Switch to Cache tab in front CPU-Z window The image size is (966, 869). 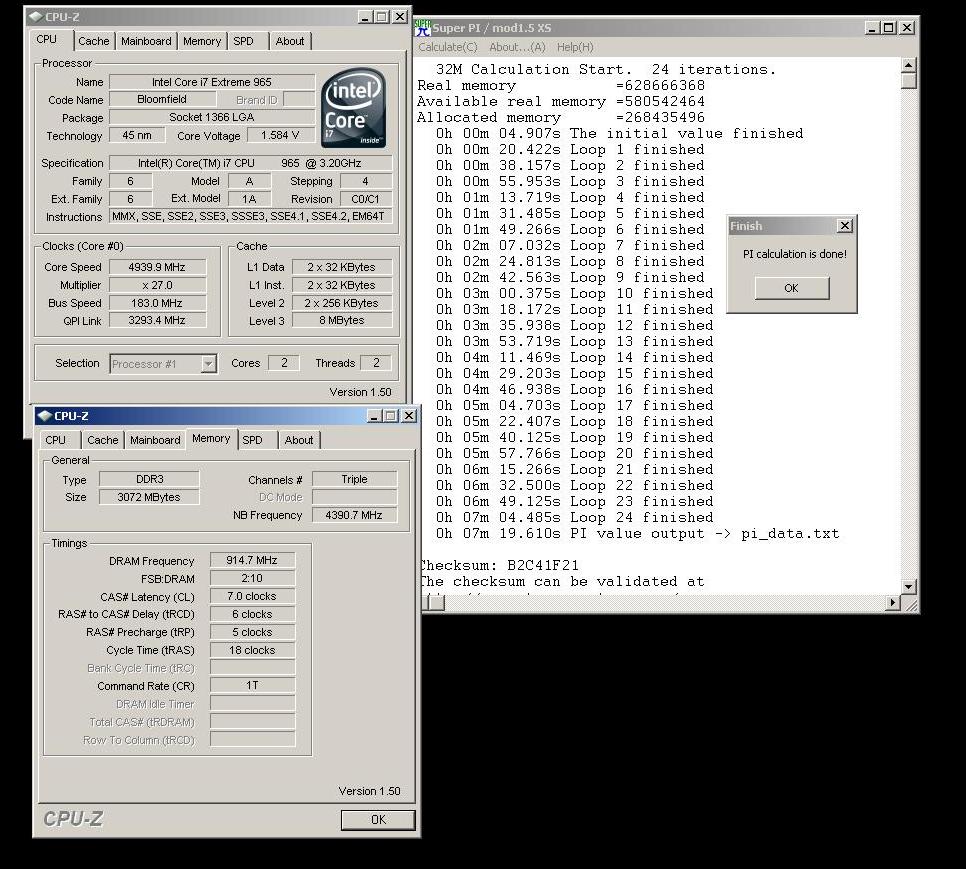(x=102, y=440)
